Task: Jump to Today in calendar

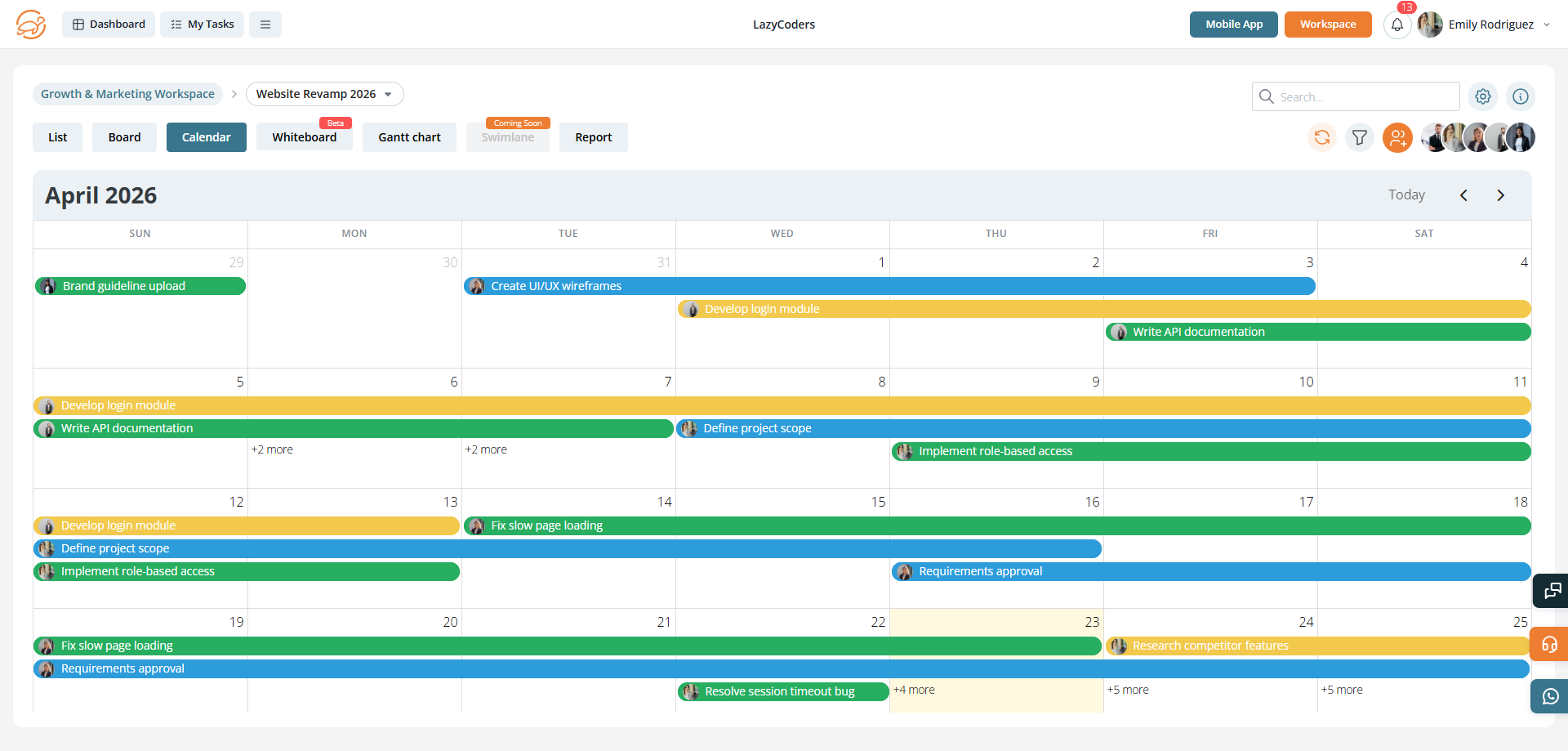Action: (x=1406, y=195)
